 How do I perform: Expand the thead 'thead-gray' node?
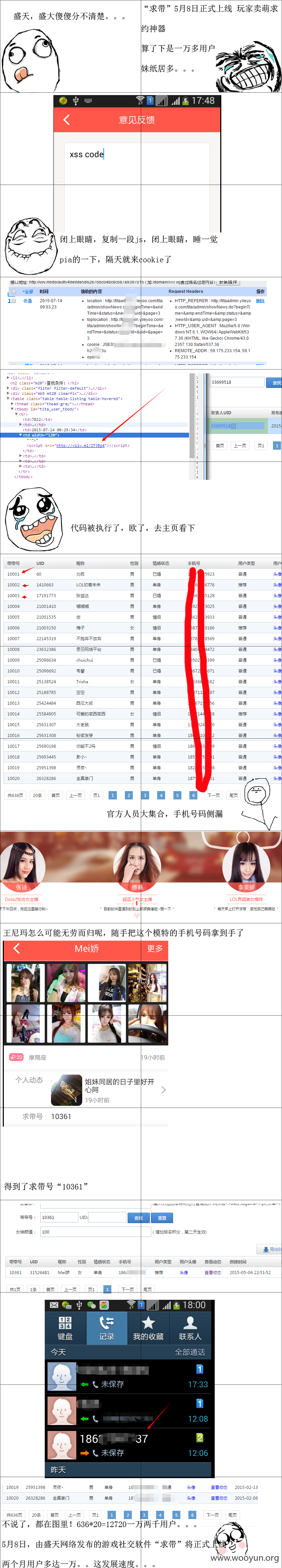coord(13,404)
